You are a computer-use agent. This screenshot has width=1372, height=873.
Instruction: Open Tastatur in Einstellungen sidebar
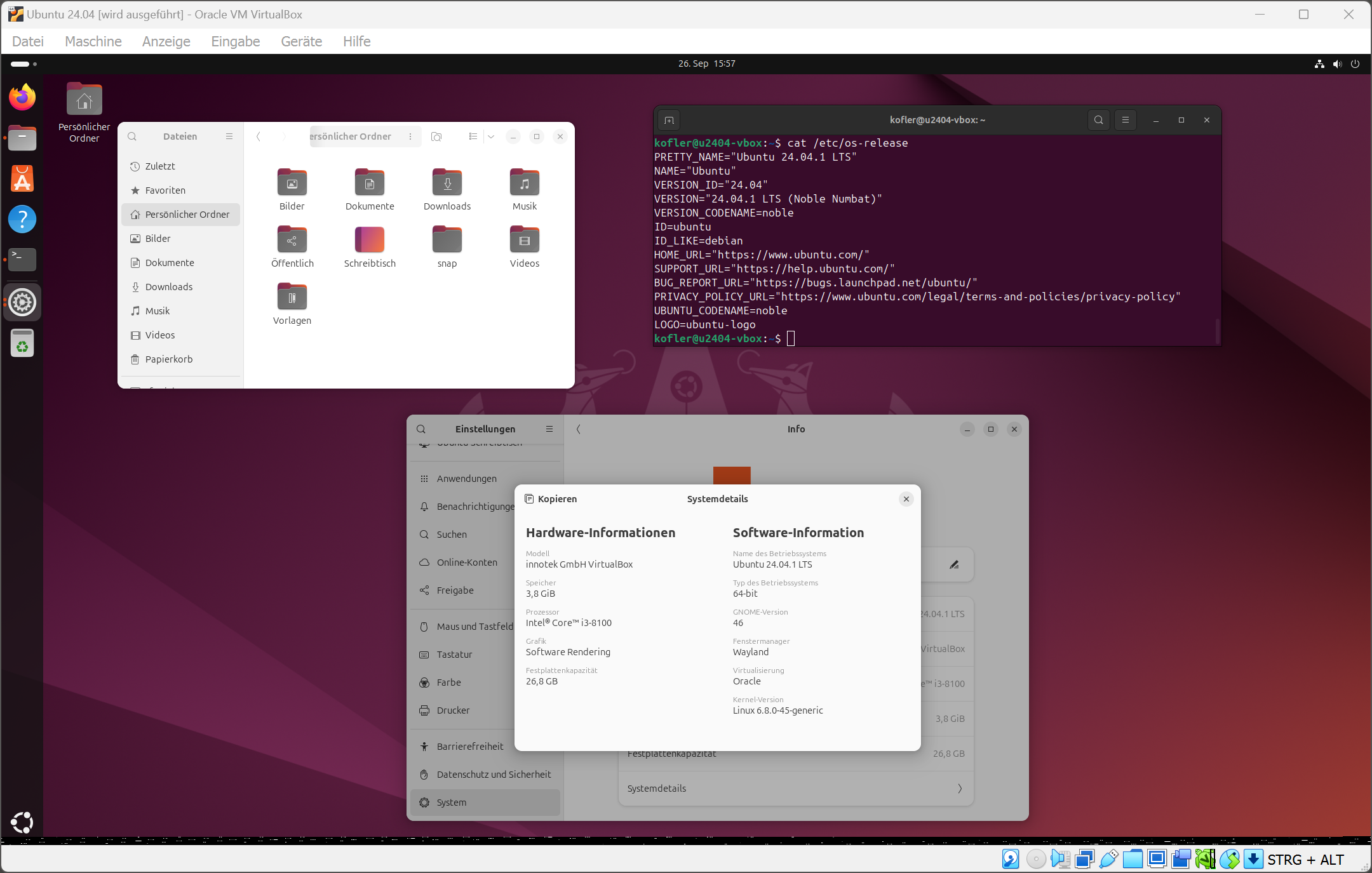pos(463,655)
